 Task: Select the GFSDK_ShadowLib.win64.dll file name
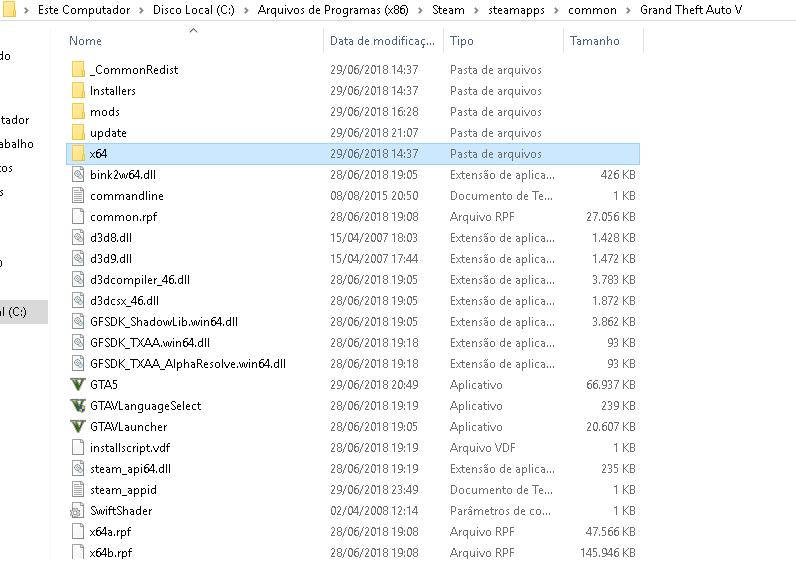pos(164,321)
